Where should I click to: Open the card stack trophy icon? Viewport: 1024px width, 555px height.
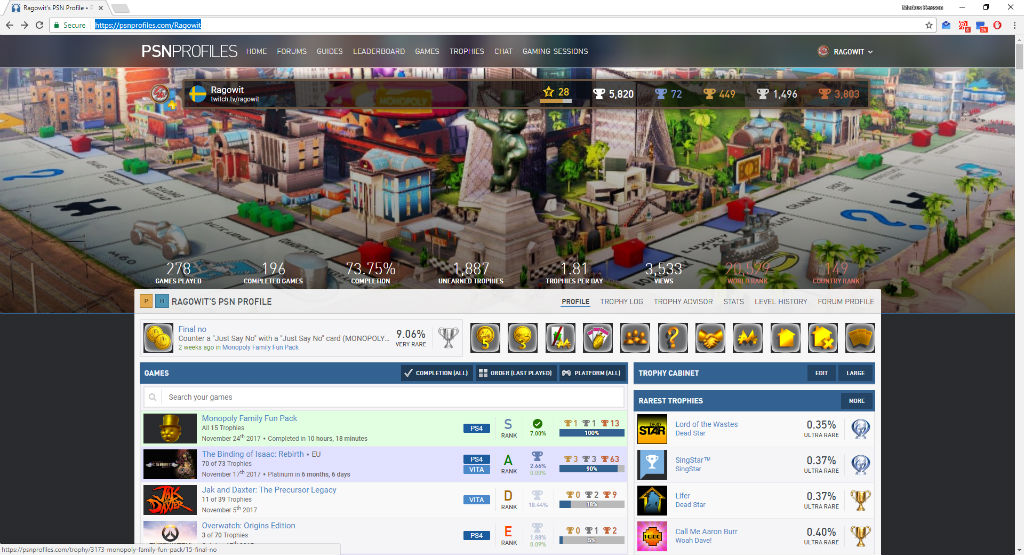[x=860, y=338]
